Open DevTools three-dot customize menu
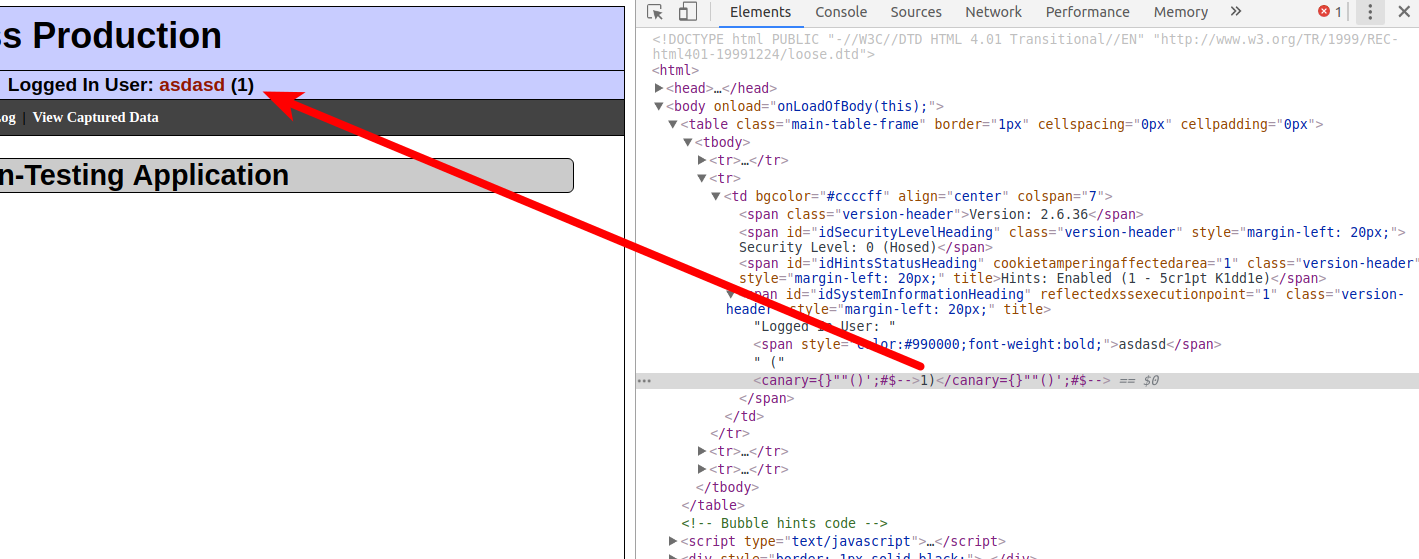 1370,12
